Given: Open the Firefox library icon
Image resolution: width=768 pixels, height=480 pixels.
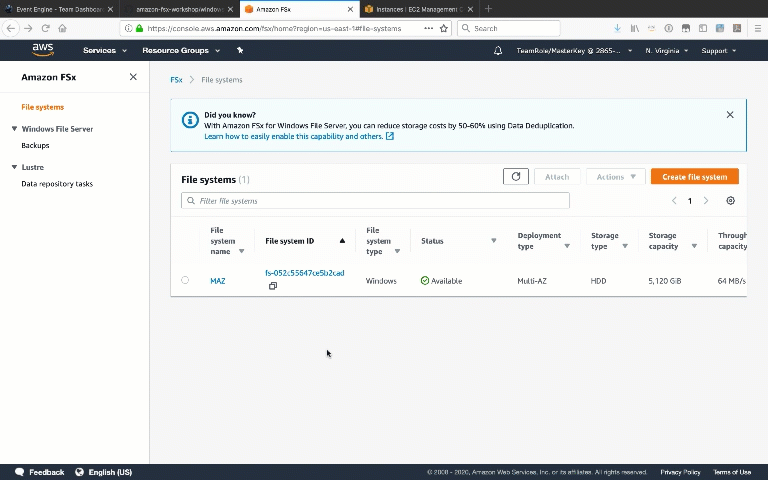Looking at the screenshot, I should (635, 28).
